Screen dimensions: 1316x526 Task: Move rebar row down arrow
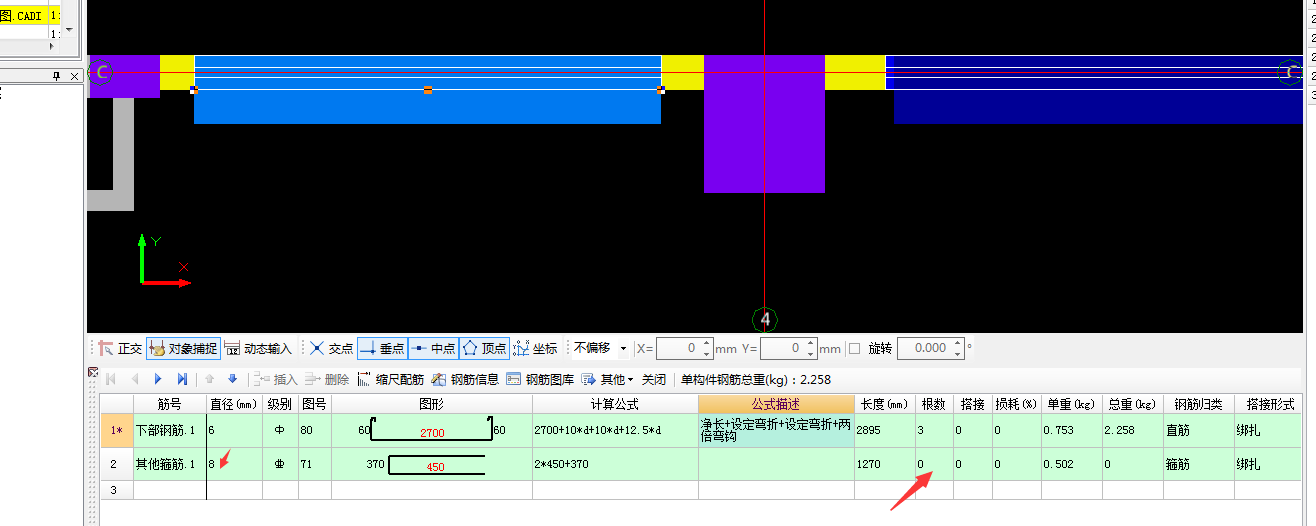coord(233,379)
